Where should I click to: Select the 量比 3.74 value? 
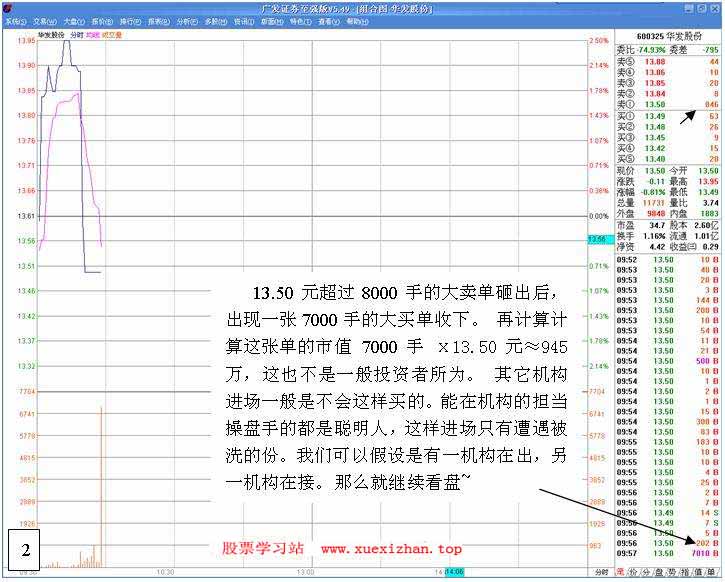[711, 202]
